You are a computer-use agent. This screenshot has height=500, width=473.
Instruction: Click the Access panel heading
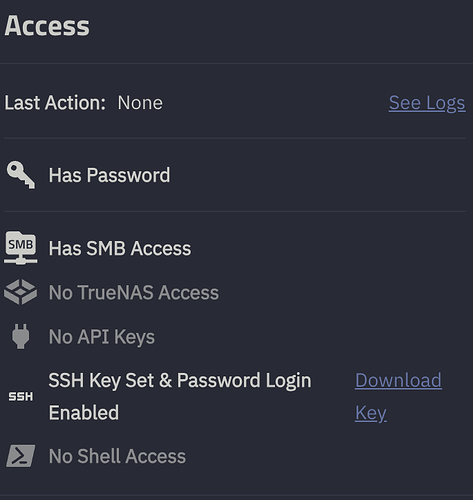coord(47,26)
